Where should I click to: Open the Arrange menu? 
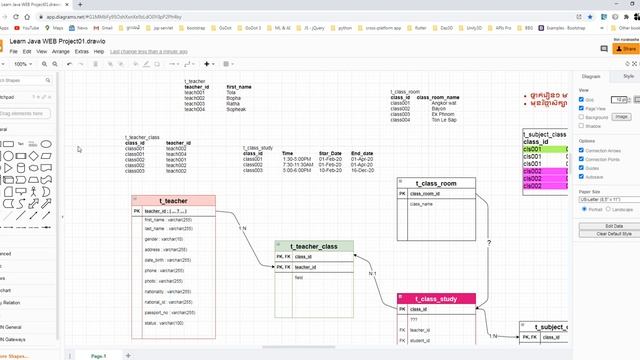61,52
